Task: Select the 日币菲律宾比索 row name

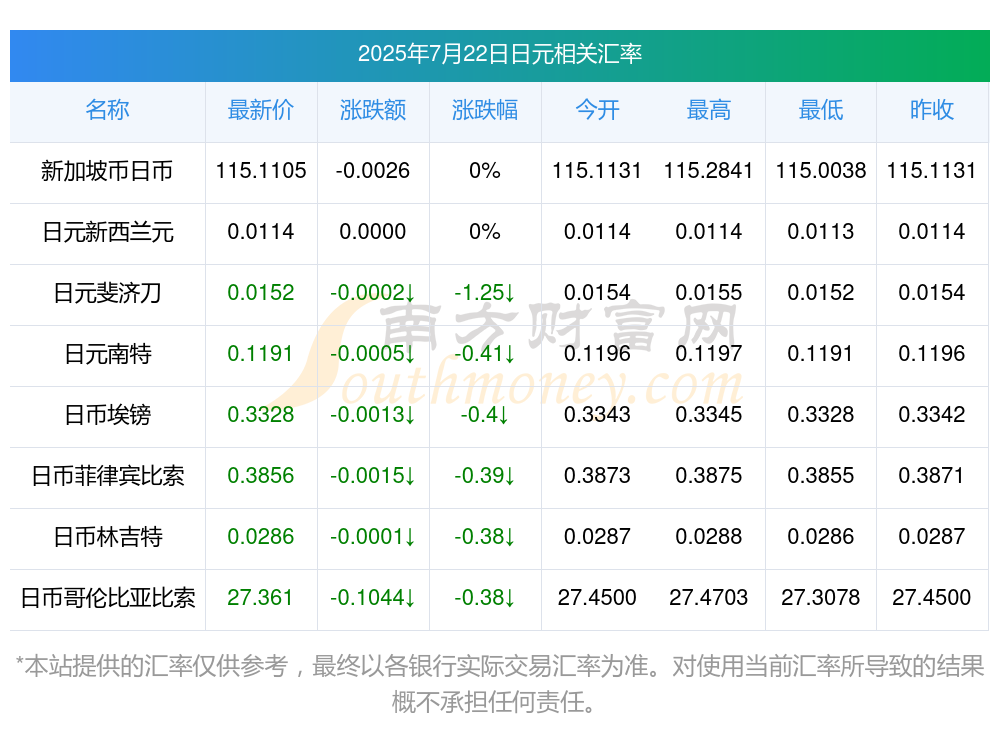Action: click(x=107, y=476)
